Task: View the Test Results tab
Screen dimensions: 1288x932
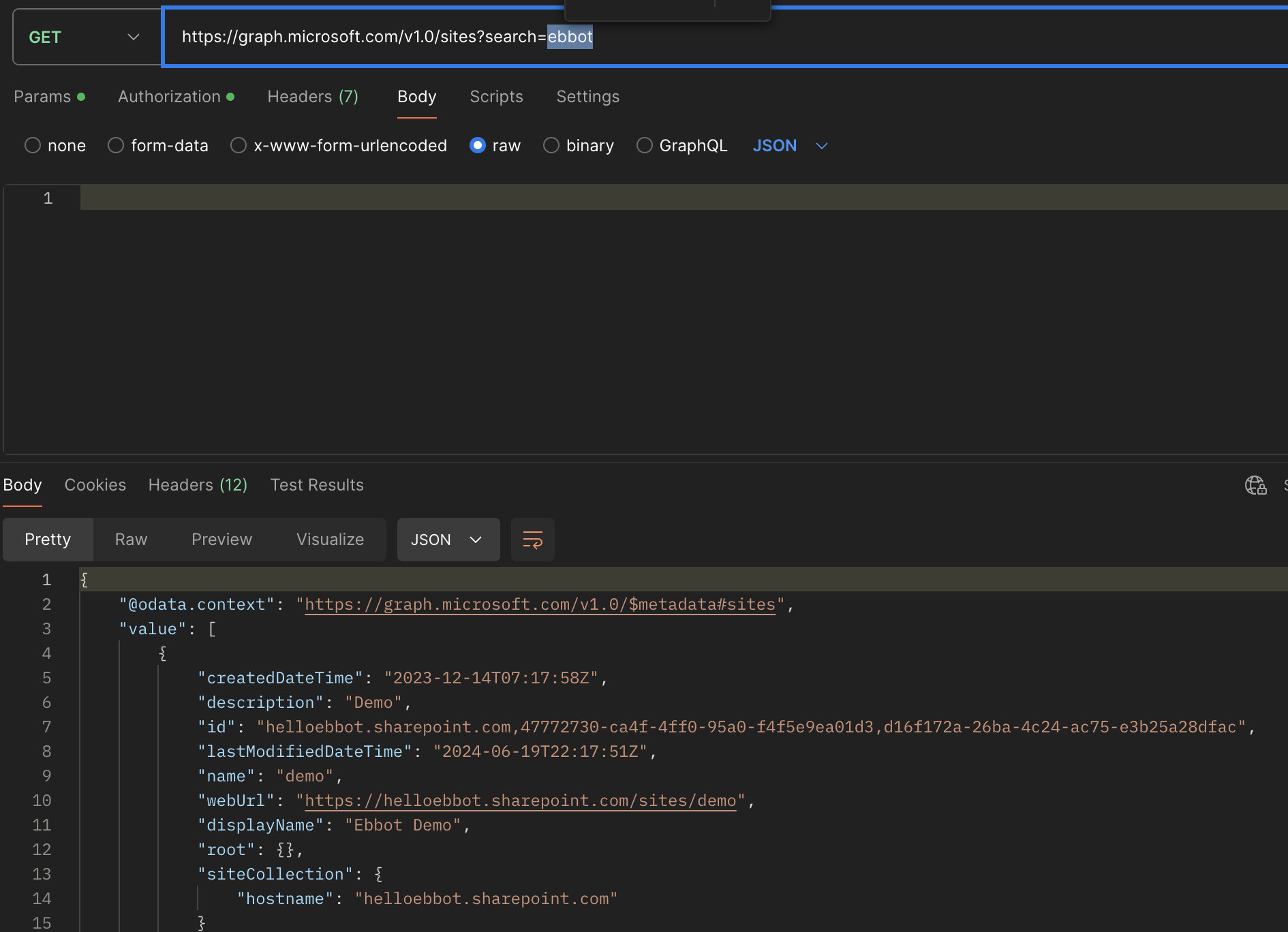Action: 317,485
